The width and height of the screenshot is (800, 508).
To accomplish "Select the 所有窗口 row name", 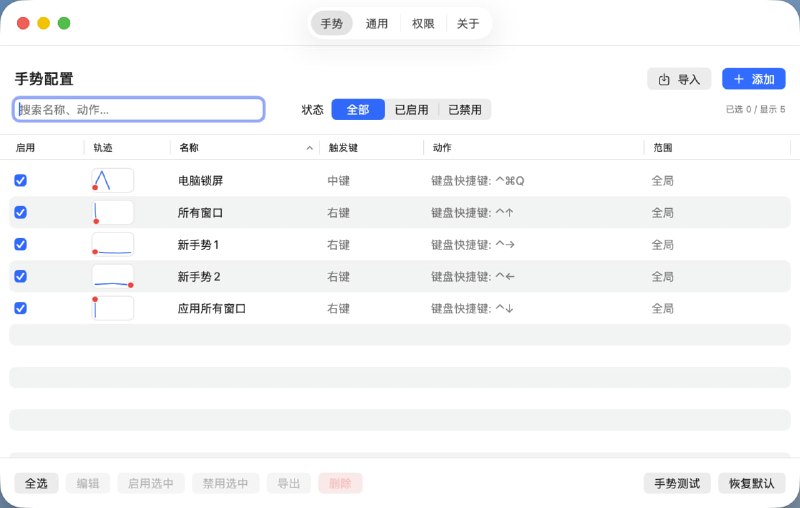I will [201, 213].
